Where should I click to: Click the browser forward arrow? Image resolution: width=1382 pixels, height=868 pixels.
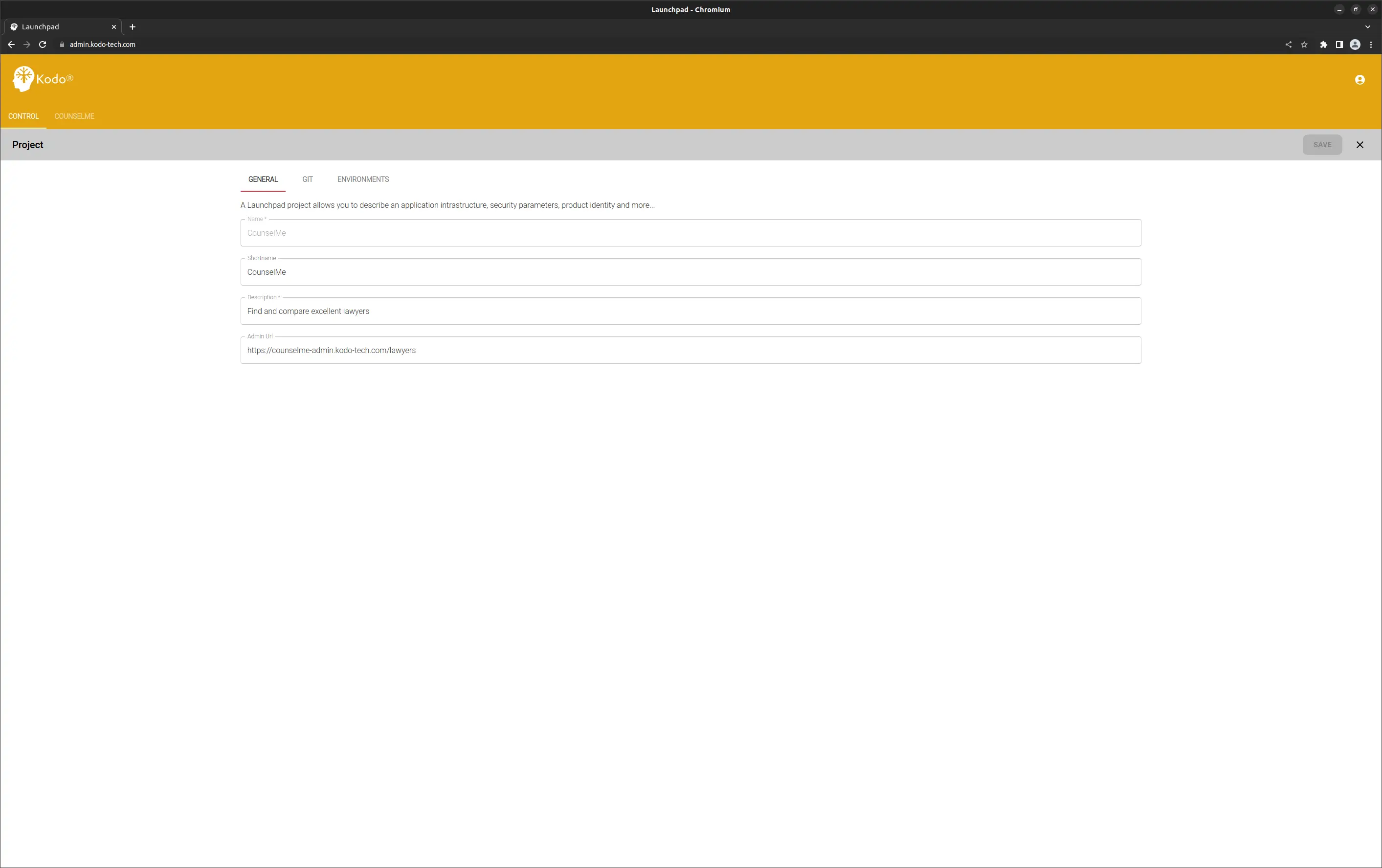(26, 44)
